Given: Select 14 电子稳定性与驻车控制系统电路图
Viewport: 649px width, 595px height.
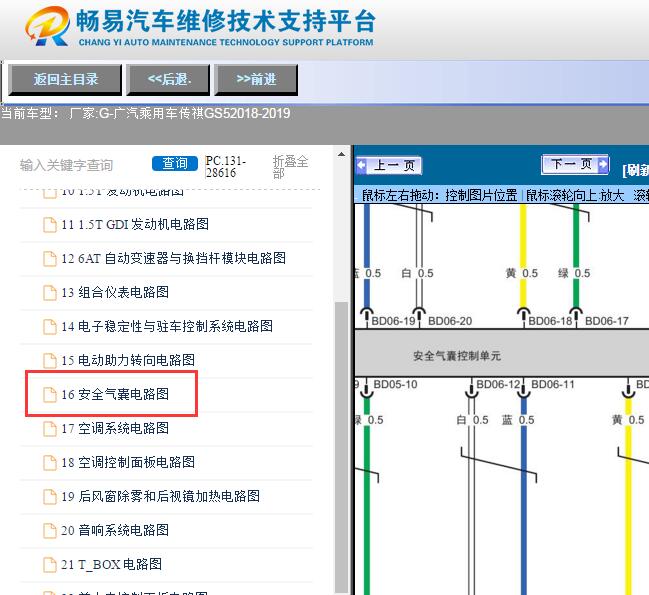Looking at the screenshot, I should click(167, 326).
